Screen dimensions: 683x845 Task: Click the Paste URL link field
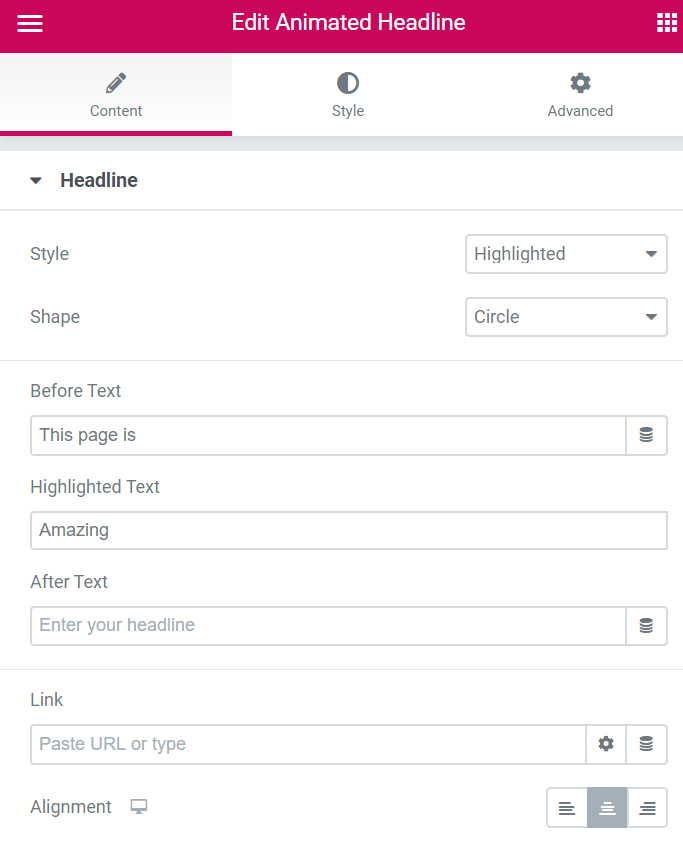[x=308, y=744]
